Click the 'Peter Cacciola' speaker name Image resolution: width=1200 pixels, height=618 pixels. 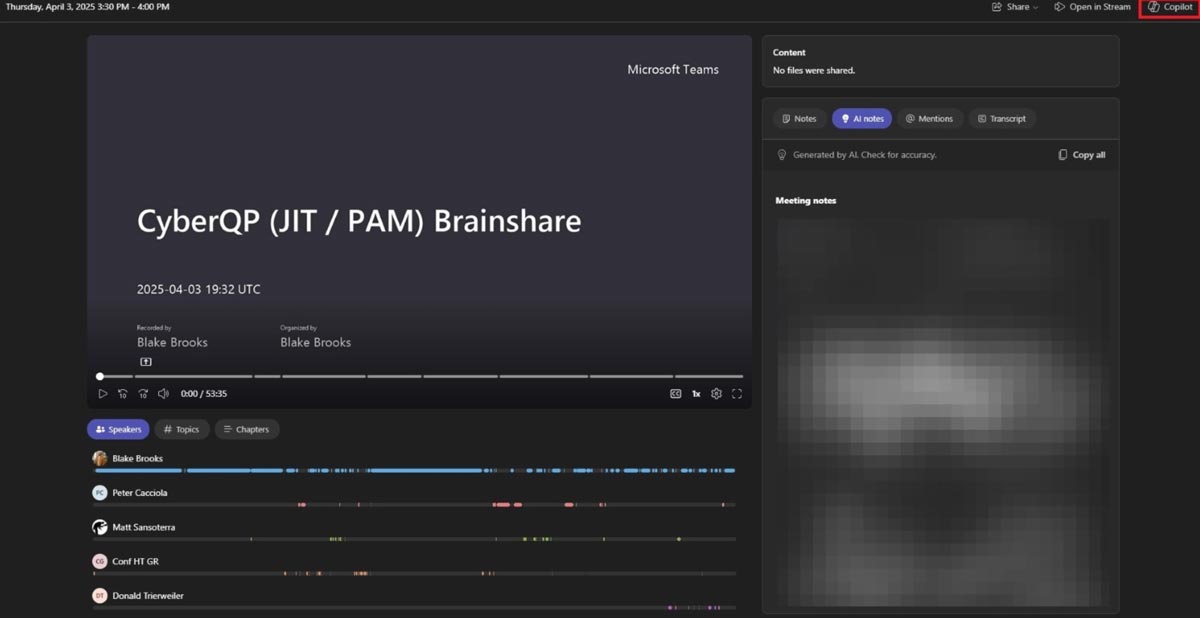tap(140, 493)
